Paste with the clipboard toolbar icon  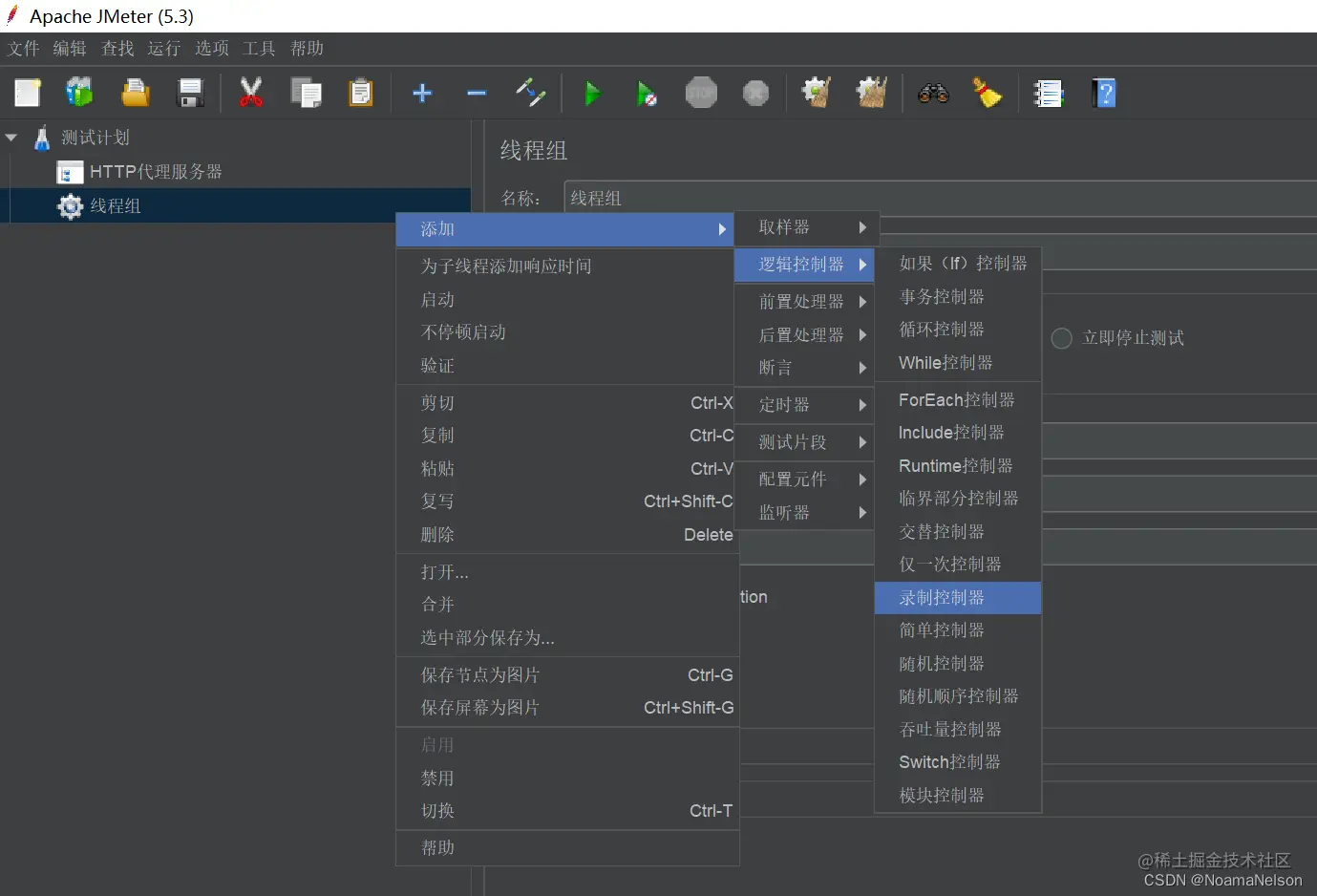pos(361,93)
